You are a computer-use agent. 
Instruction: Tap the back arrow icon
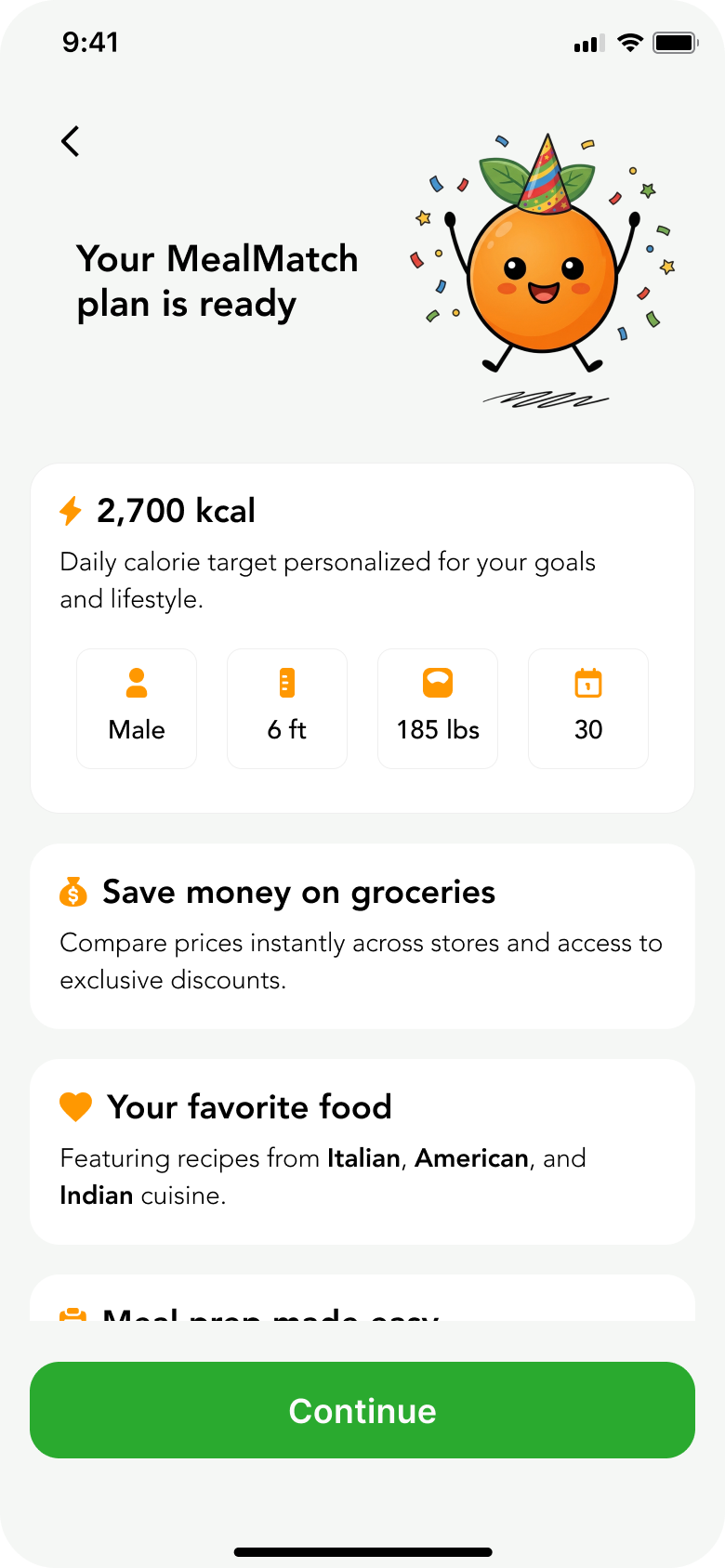[x=71, y=141]
